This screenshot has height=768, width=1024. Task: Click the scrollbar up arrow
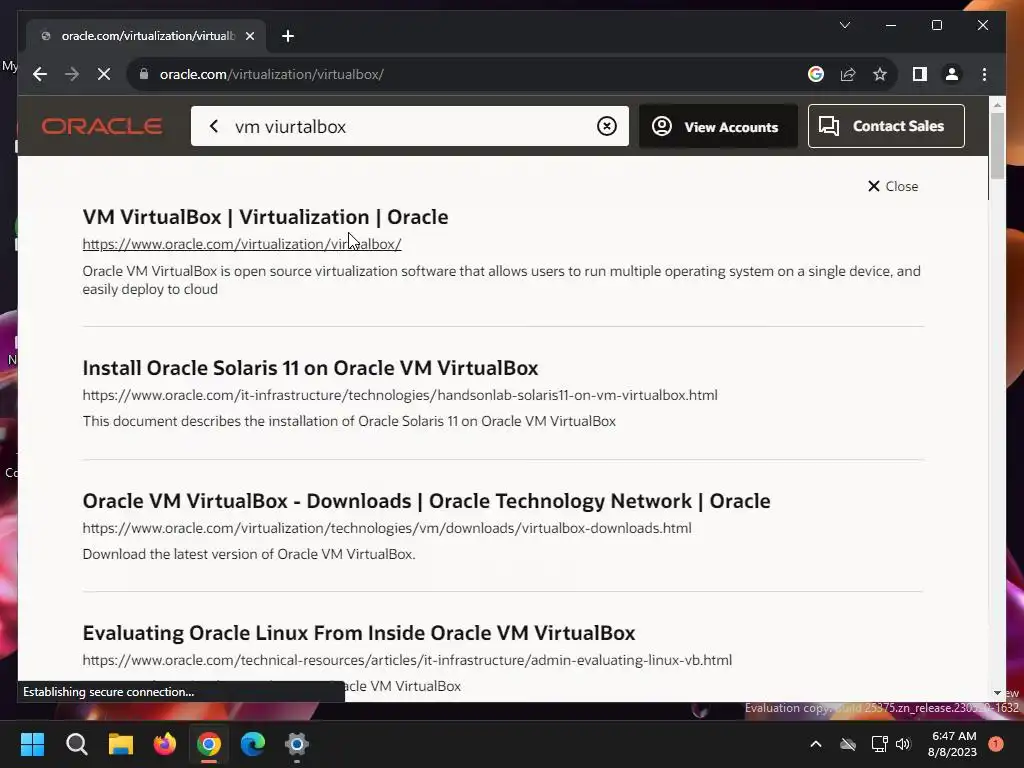[x=997, y=104]
